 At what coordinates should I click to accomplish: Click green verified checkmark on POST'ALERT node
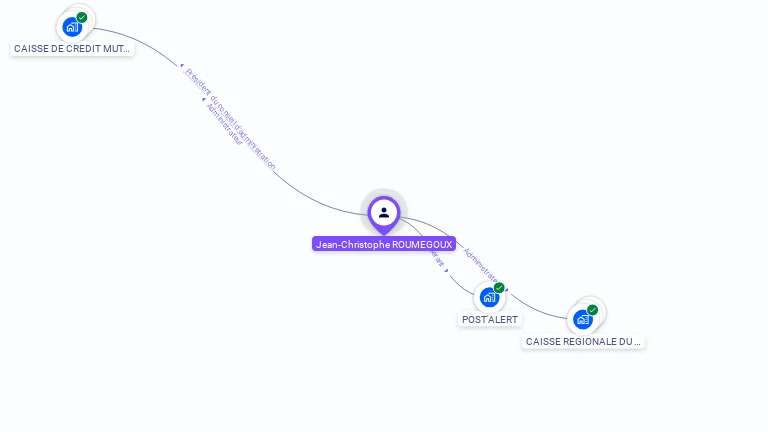(x=499, y=288)
